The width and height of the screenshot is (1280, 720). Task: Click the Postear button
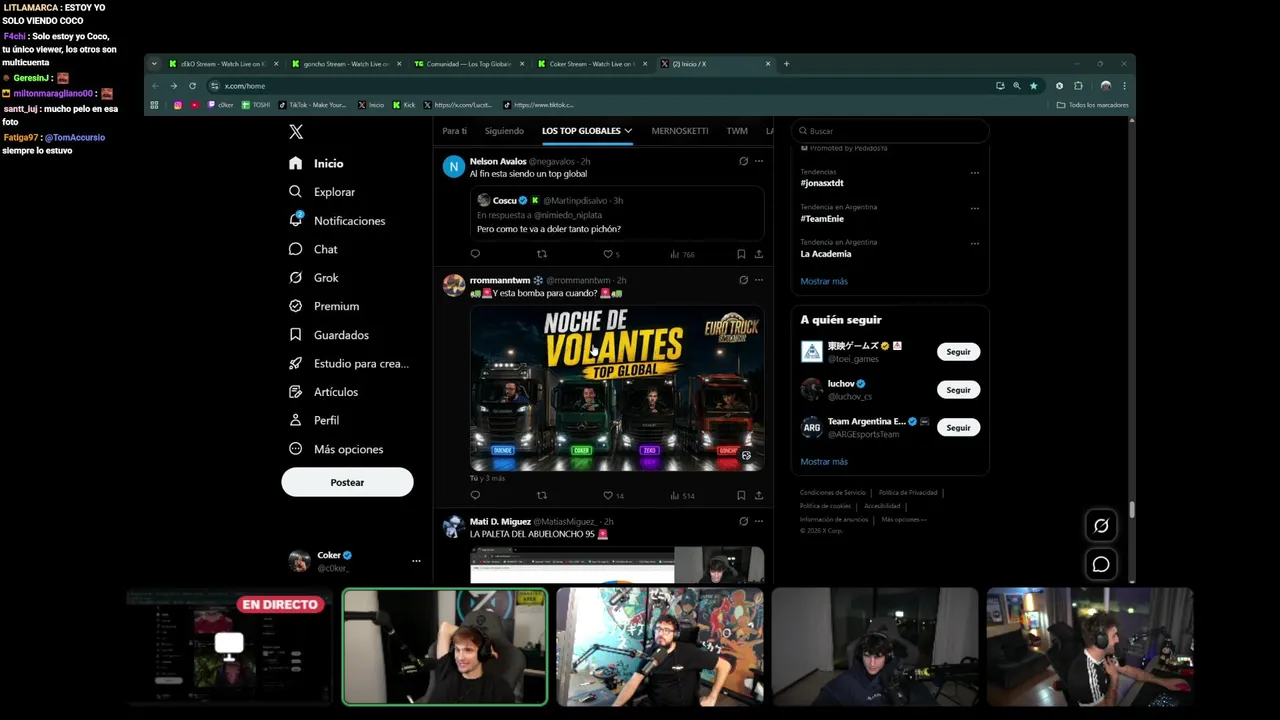[347, 482]
